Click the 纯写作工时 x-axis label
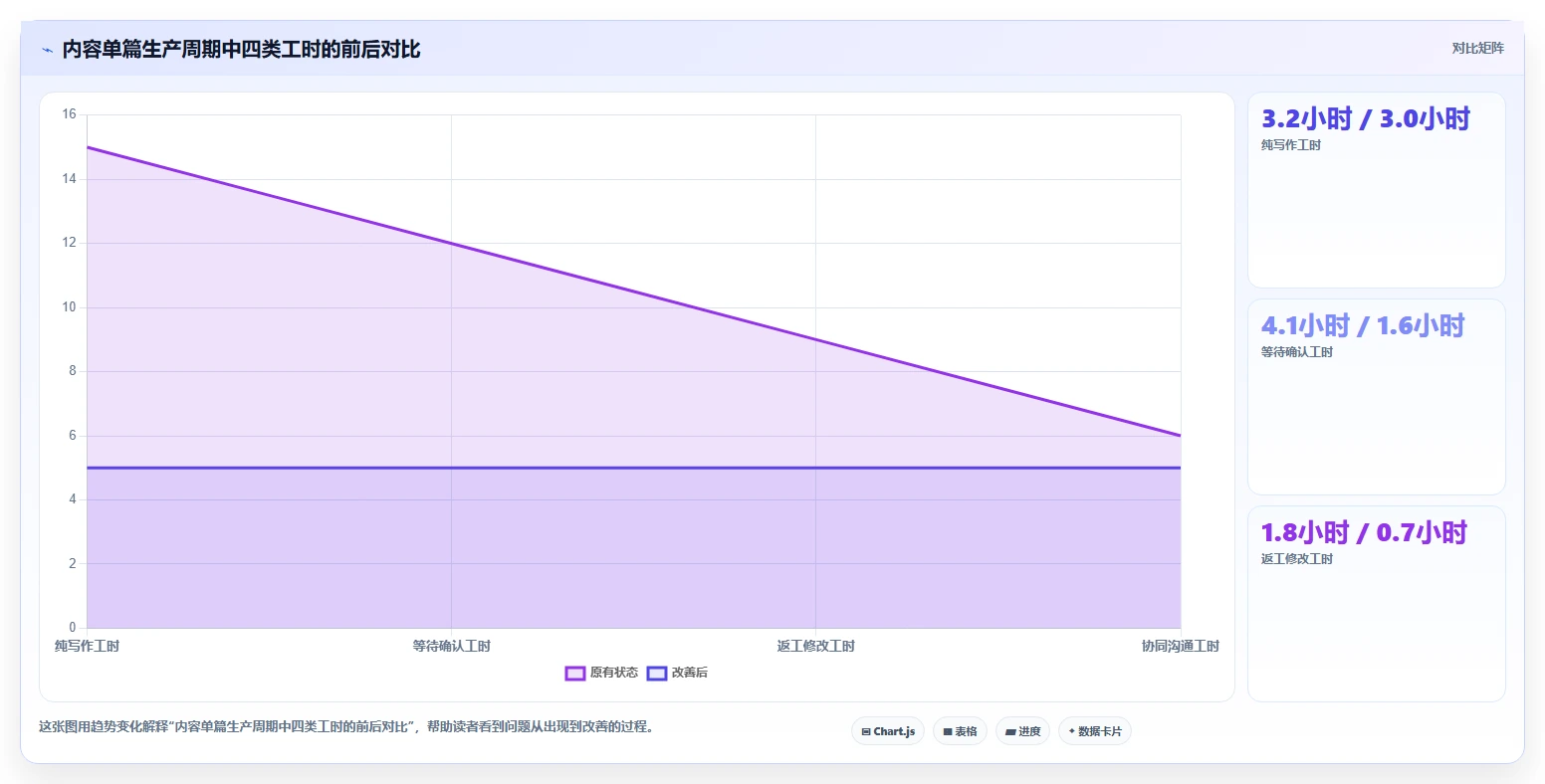This screenshot has height=784, width=1545. (x=88, y=647)
